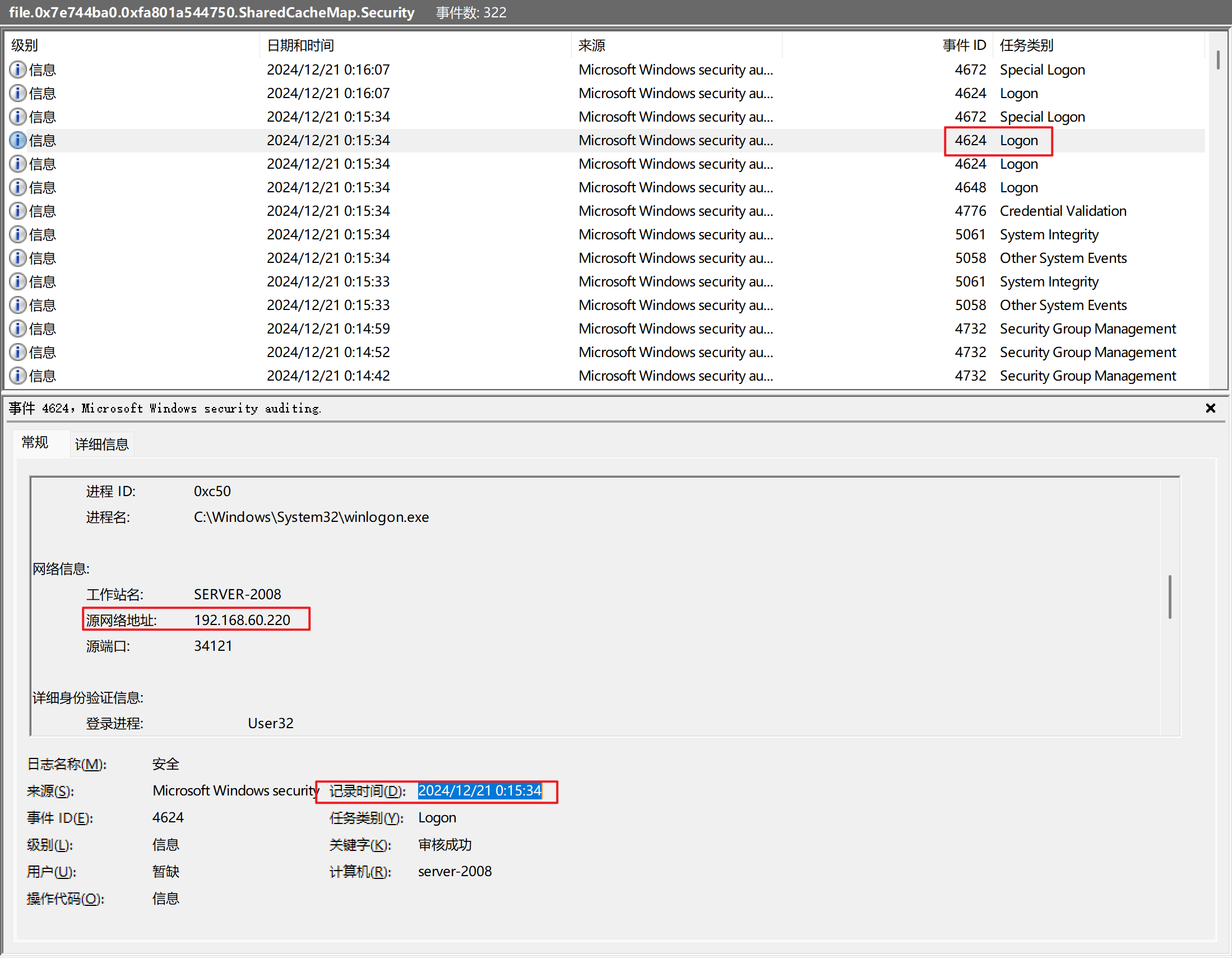The image size is (1232, 958).
Task: Click the 来源 column header
Action: [591, 45]
